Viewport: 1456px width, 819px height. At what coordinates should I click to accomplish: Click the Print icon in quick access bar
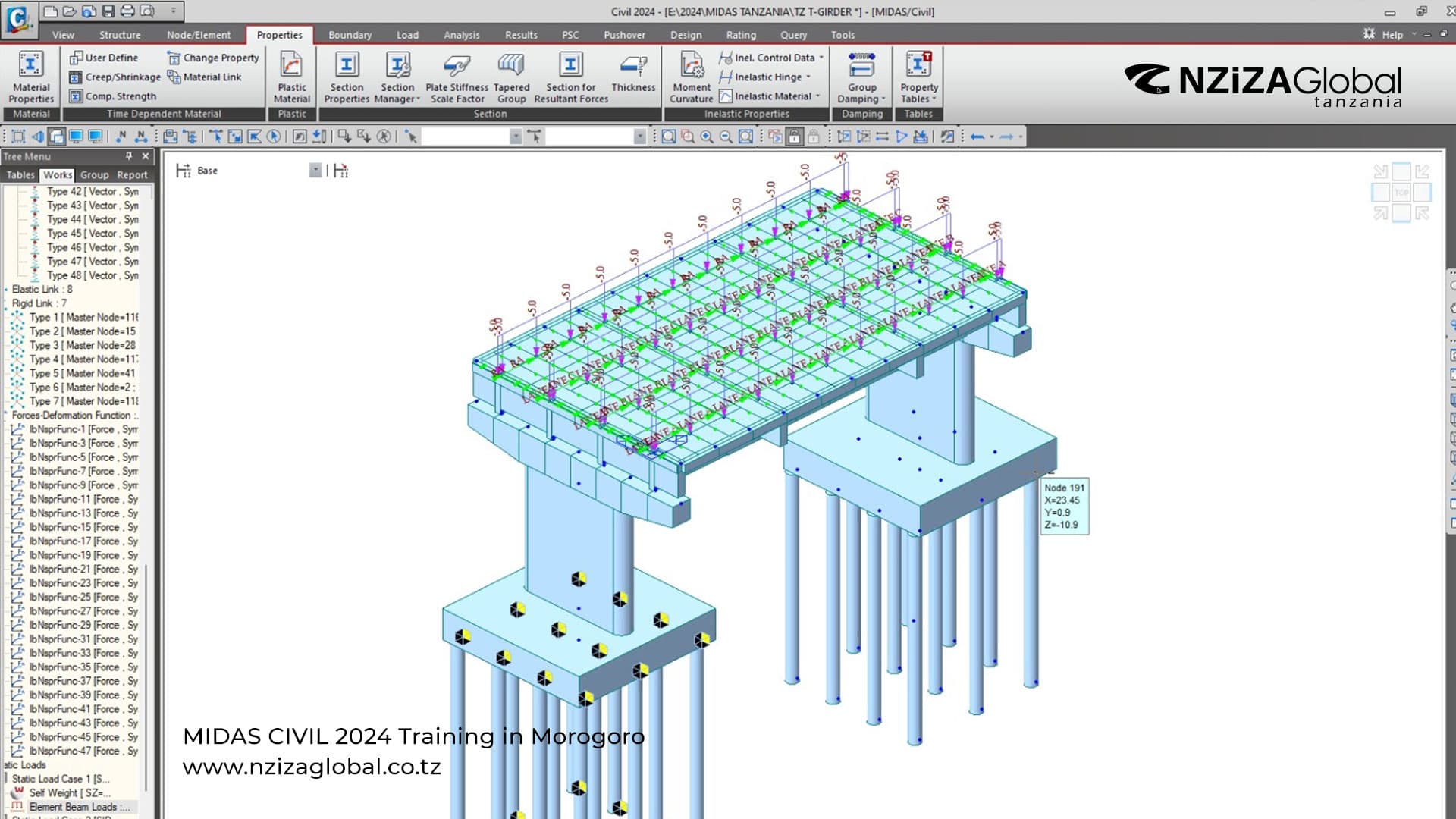[x=127, y=11]
